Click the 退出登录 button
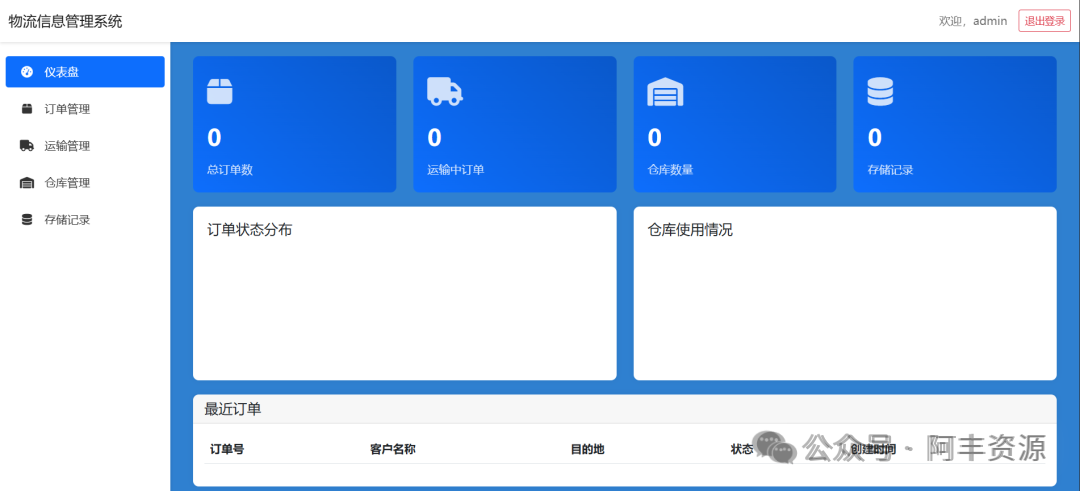The height and width of the screenshot is (491, 1080). 1045,21
